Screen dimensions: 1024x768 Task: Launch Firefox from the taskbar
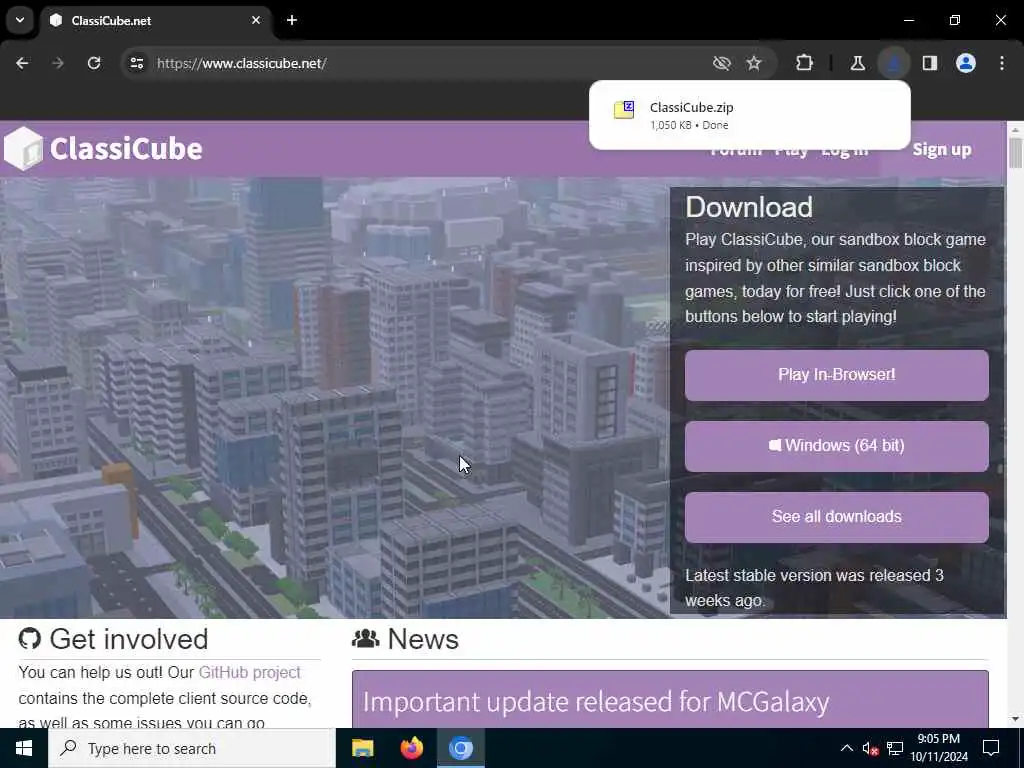click(411, 748)
